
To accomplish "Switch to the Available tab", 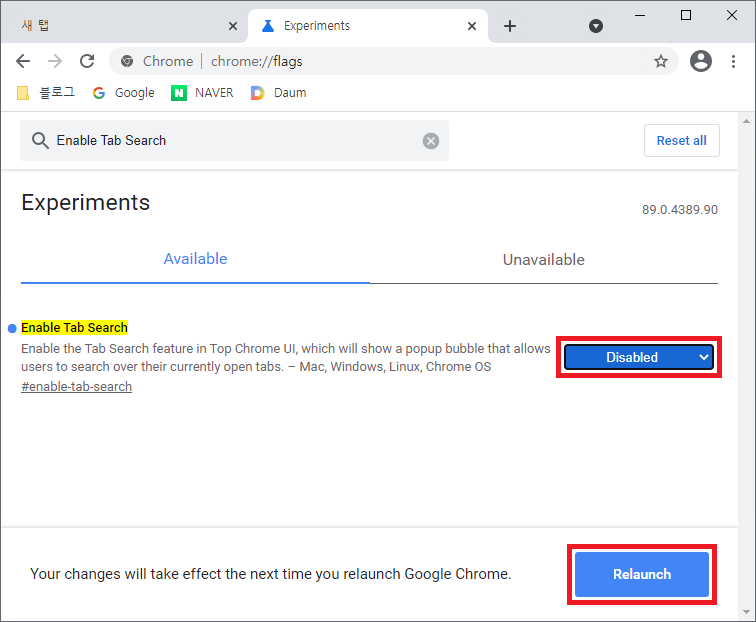I will tap(195, 259).
